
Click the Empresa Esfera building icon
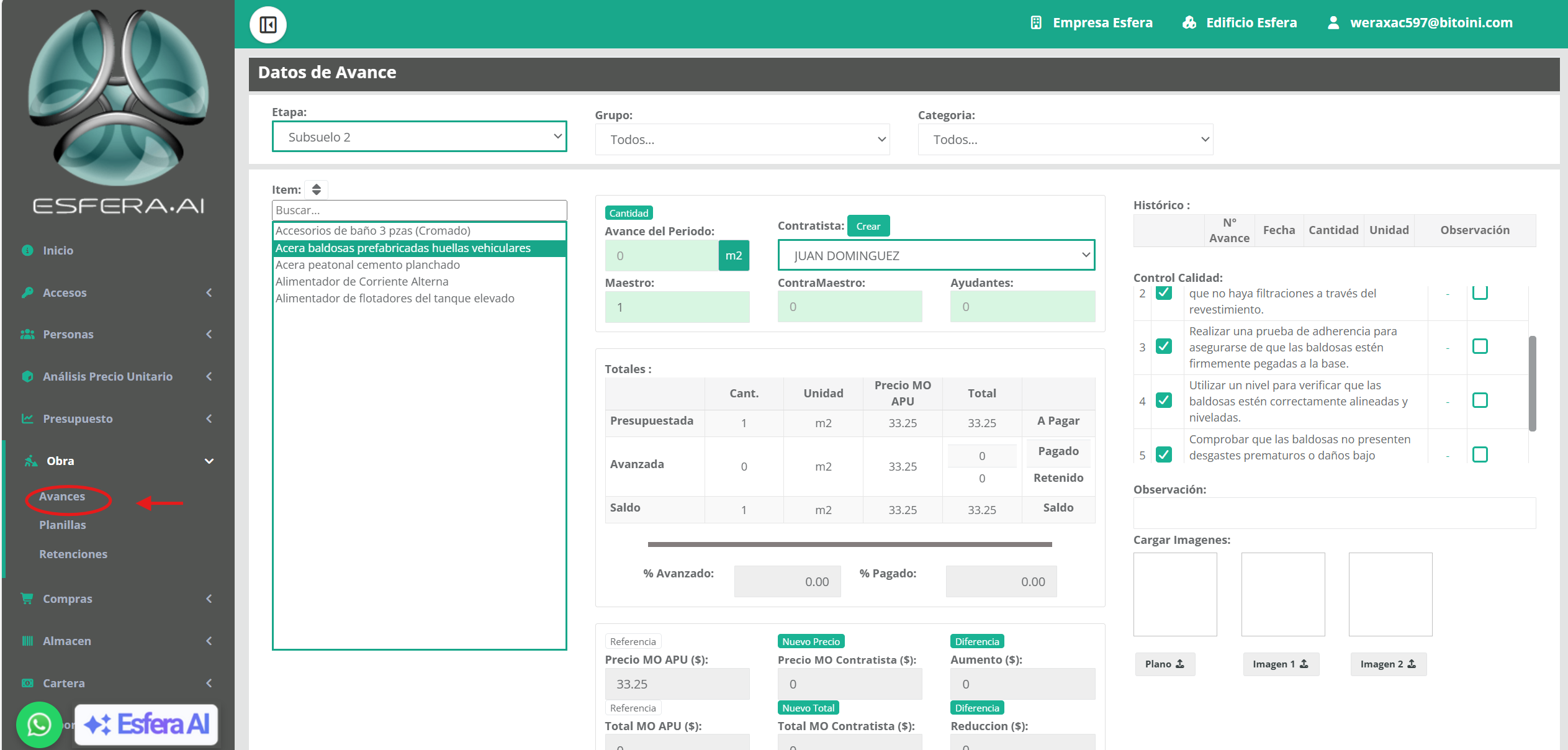click(1035, 22)
